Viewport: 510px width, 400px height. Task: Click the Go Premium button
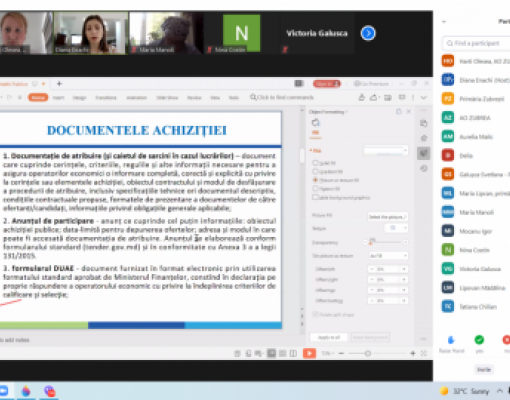click(371, 84)
